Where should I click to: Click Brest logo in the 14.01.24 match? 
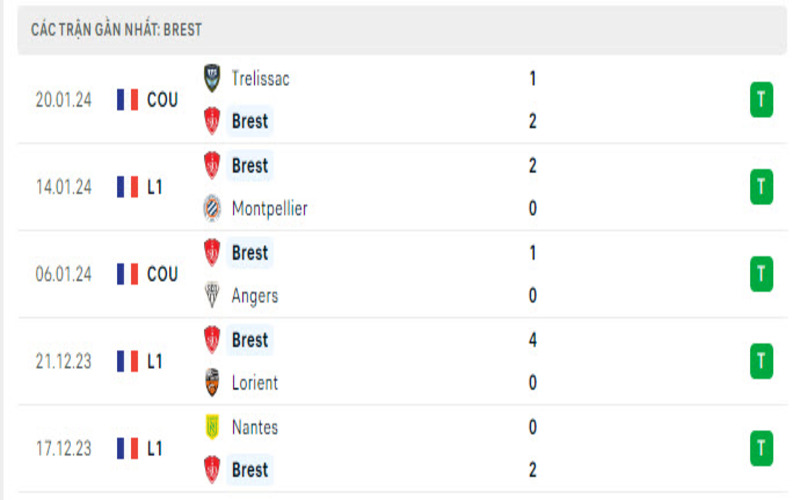[212, 165]
